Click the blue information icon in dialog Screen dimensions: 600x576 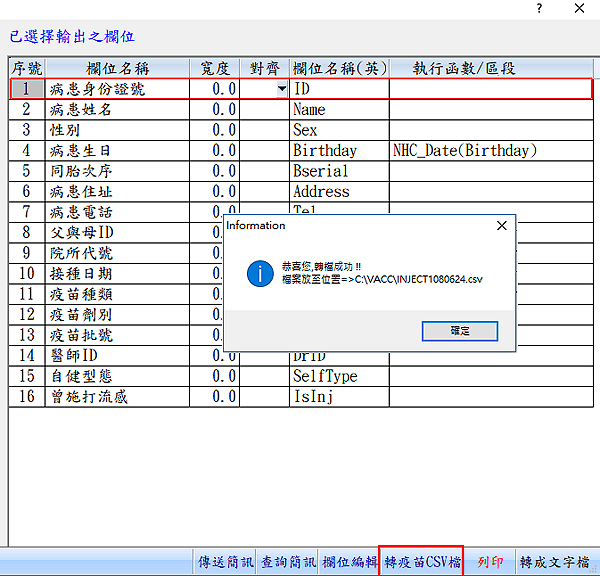[260, 273]
